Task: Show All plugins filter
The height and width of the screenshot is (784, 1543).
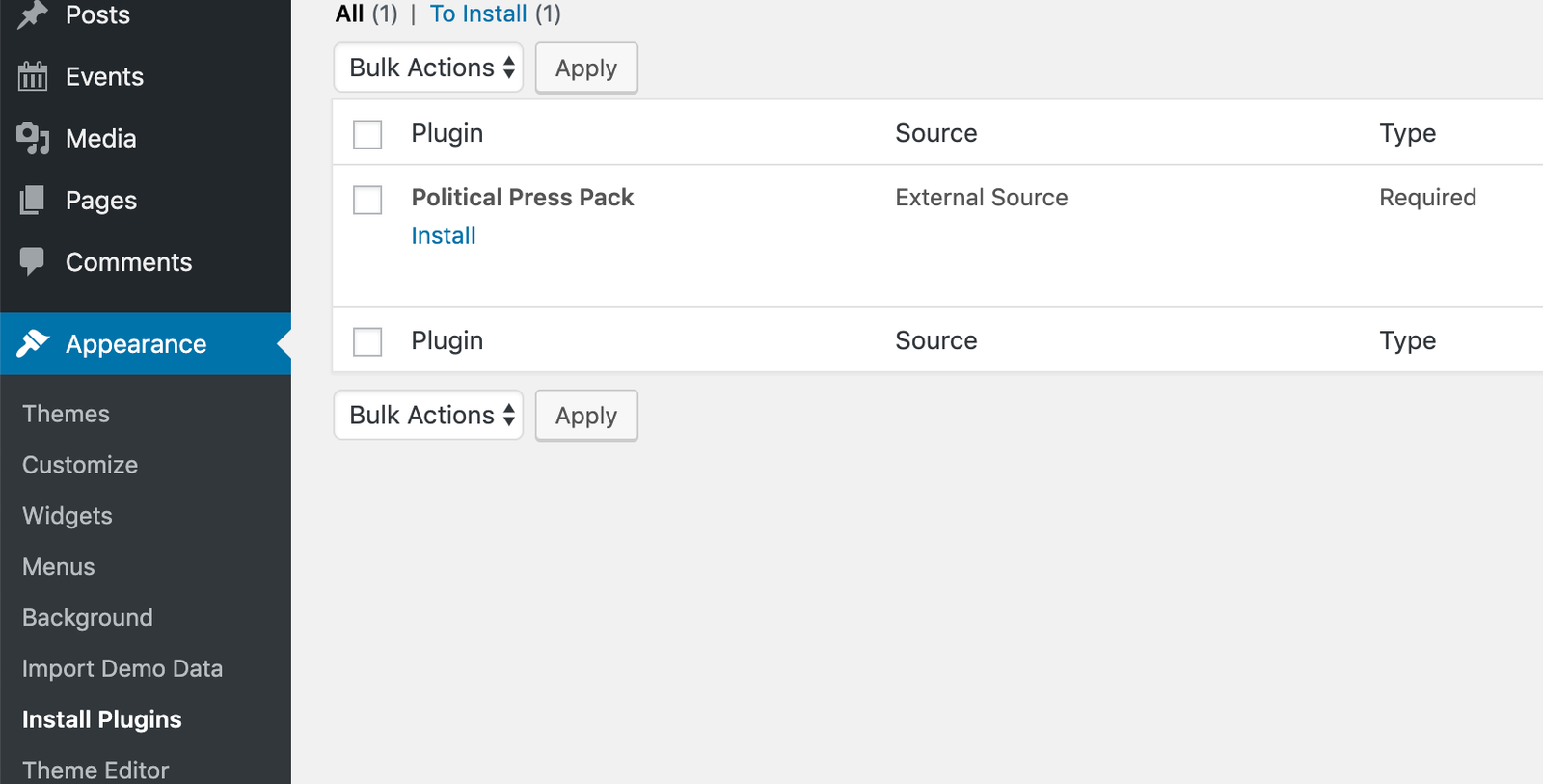Action: 349,14
